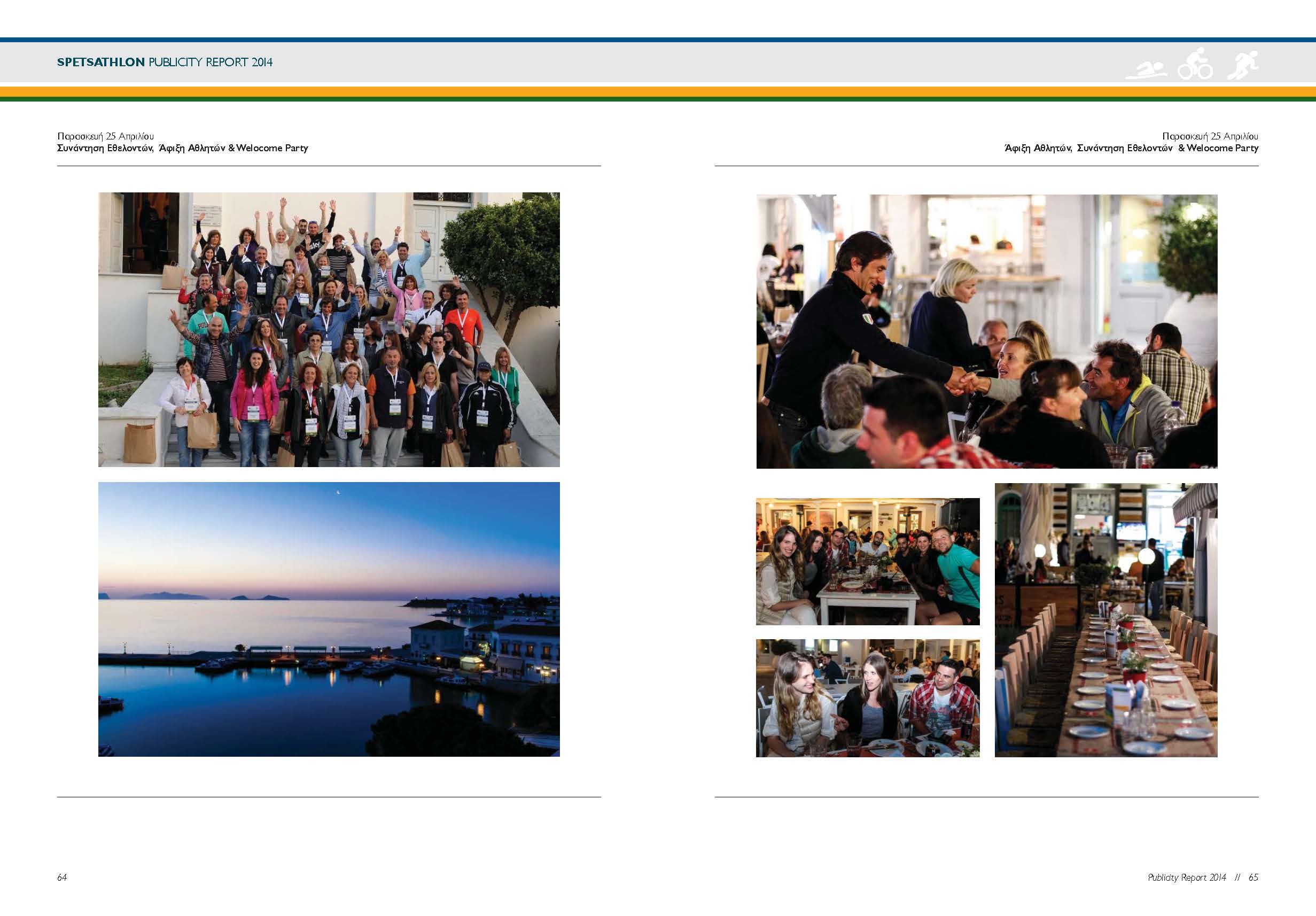
Task: Click Publicity Report 2014 // 65 footer text
Action: point(1203,877)
